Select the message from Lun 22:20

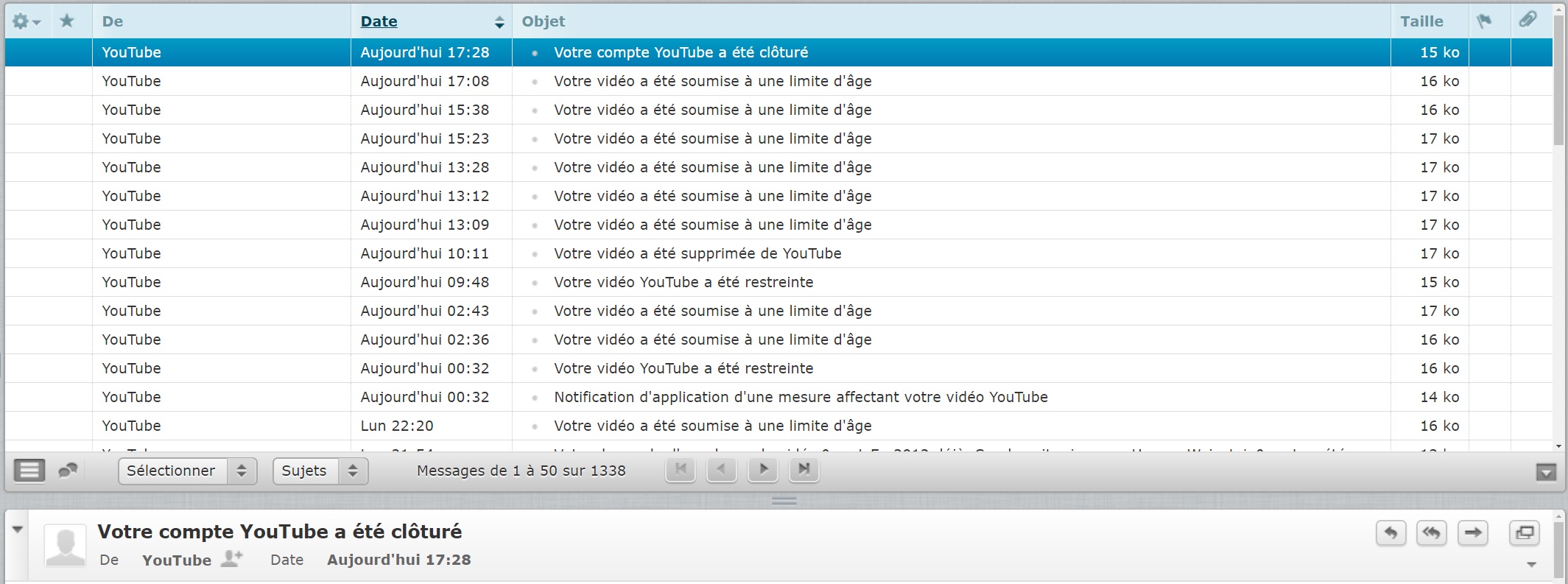(778, 426)
